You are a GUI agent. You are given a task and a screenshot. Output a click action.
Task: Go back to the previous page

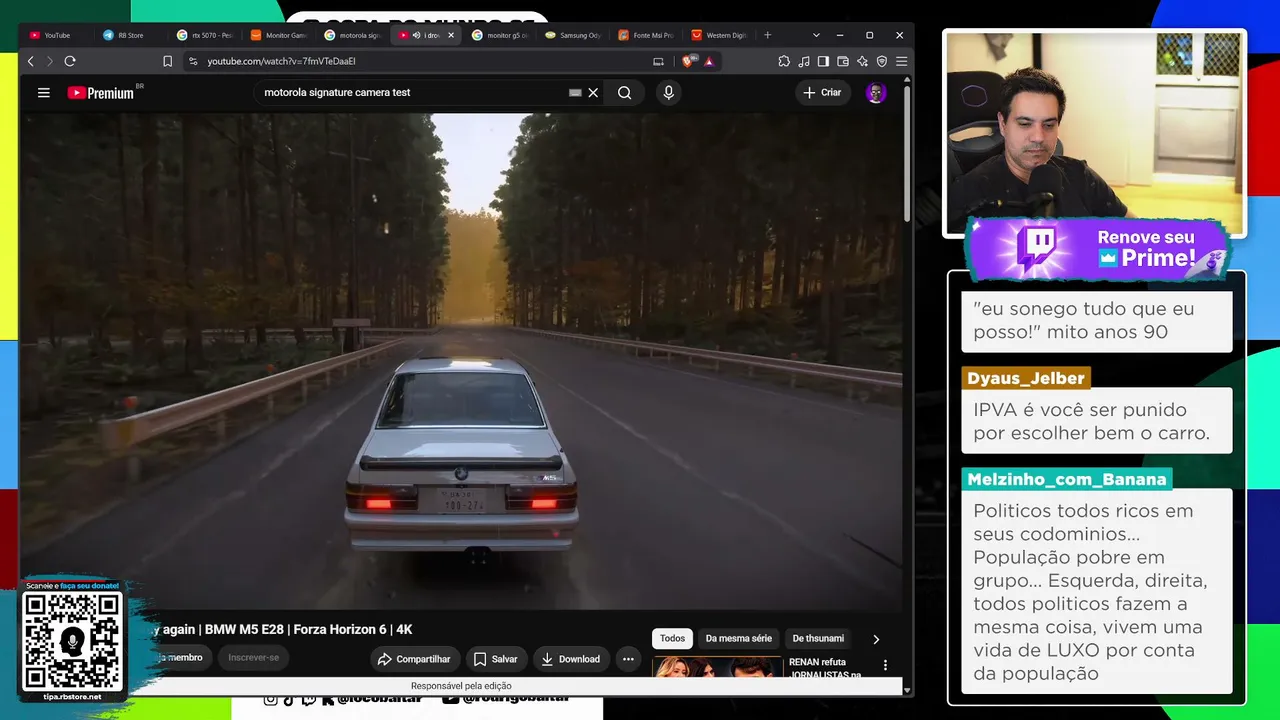31,61
